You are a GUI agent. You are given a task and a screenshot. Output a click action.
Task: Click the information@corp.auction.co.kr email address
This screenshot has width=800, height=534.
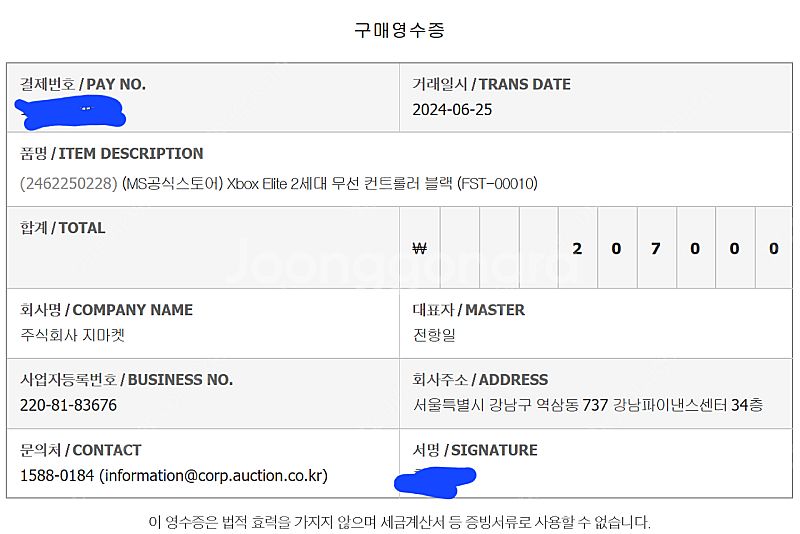pyautogui.click(x=214, y=475)
